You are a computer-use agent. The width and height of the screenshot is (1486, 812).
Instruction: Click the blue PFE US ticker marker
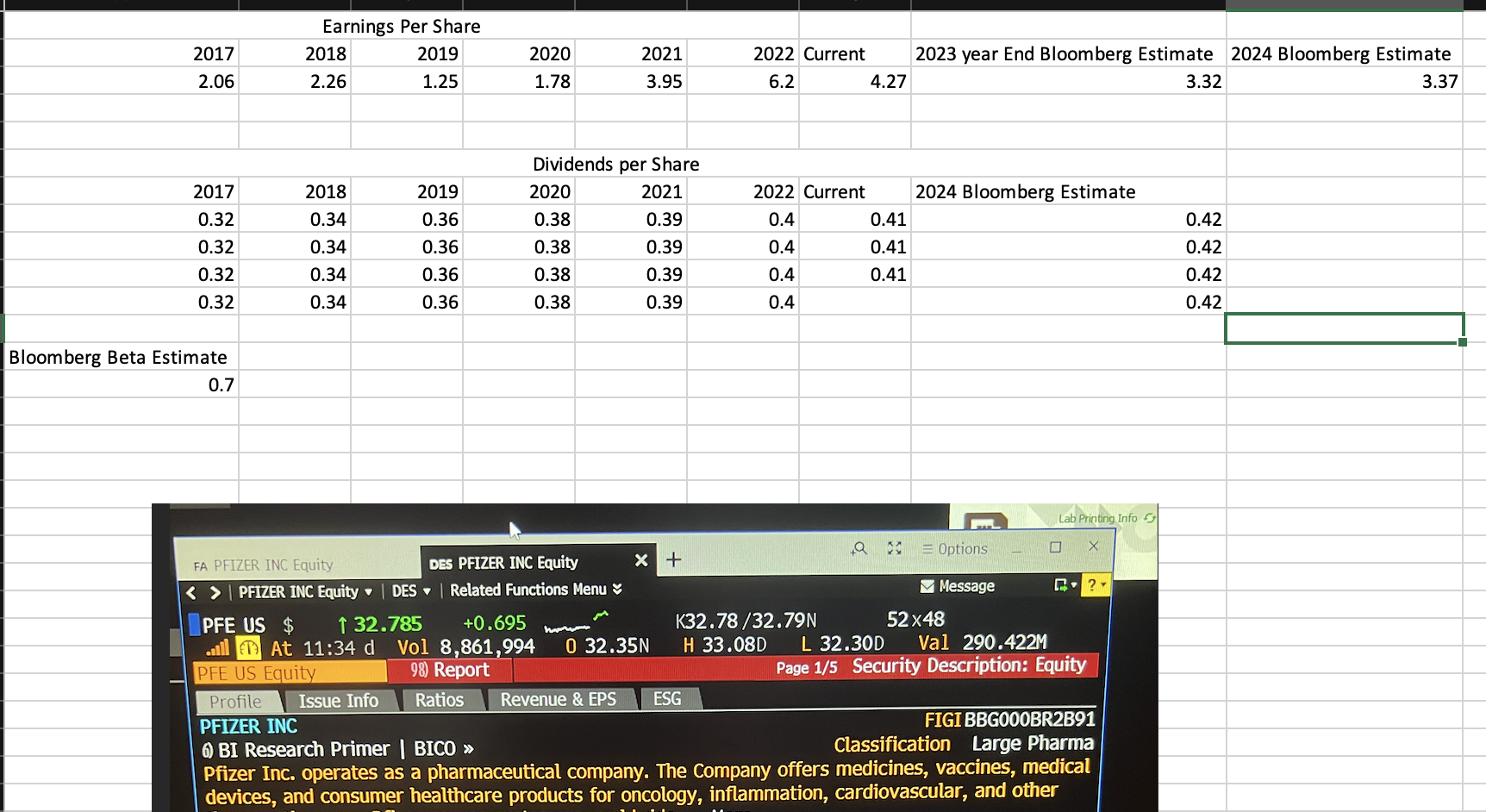(x=194, y=623)
